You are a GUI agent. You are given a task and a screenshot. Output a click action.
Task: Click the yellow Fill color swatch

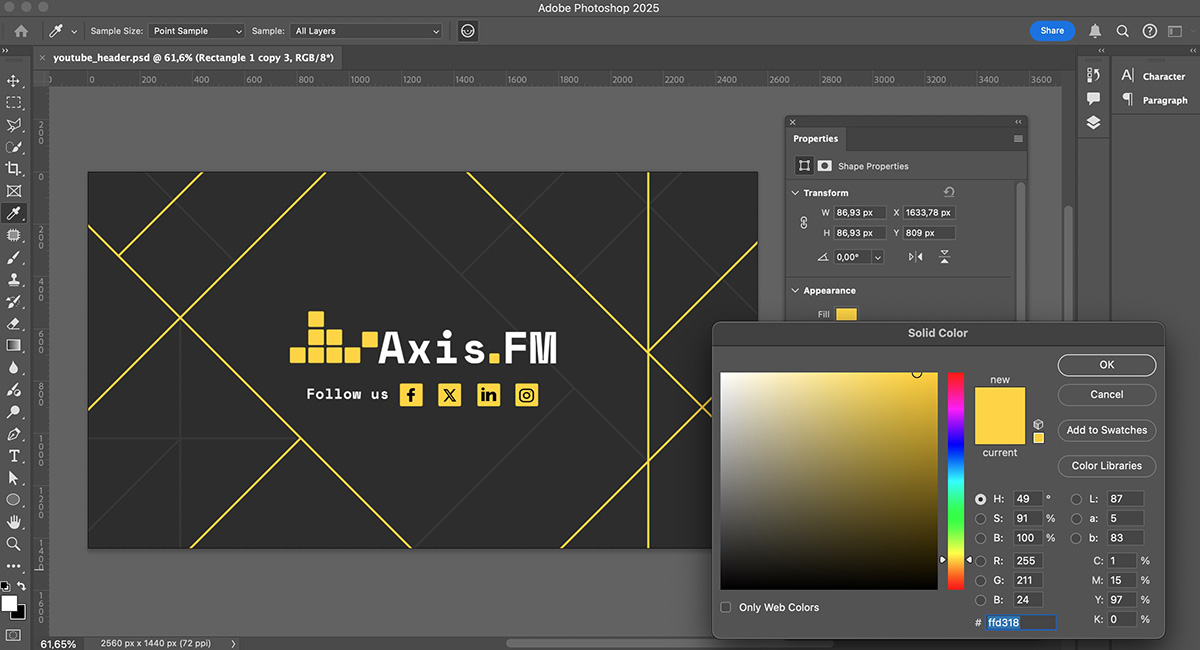click(x=846, y=314)
